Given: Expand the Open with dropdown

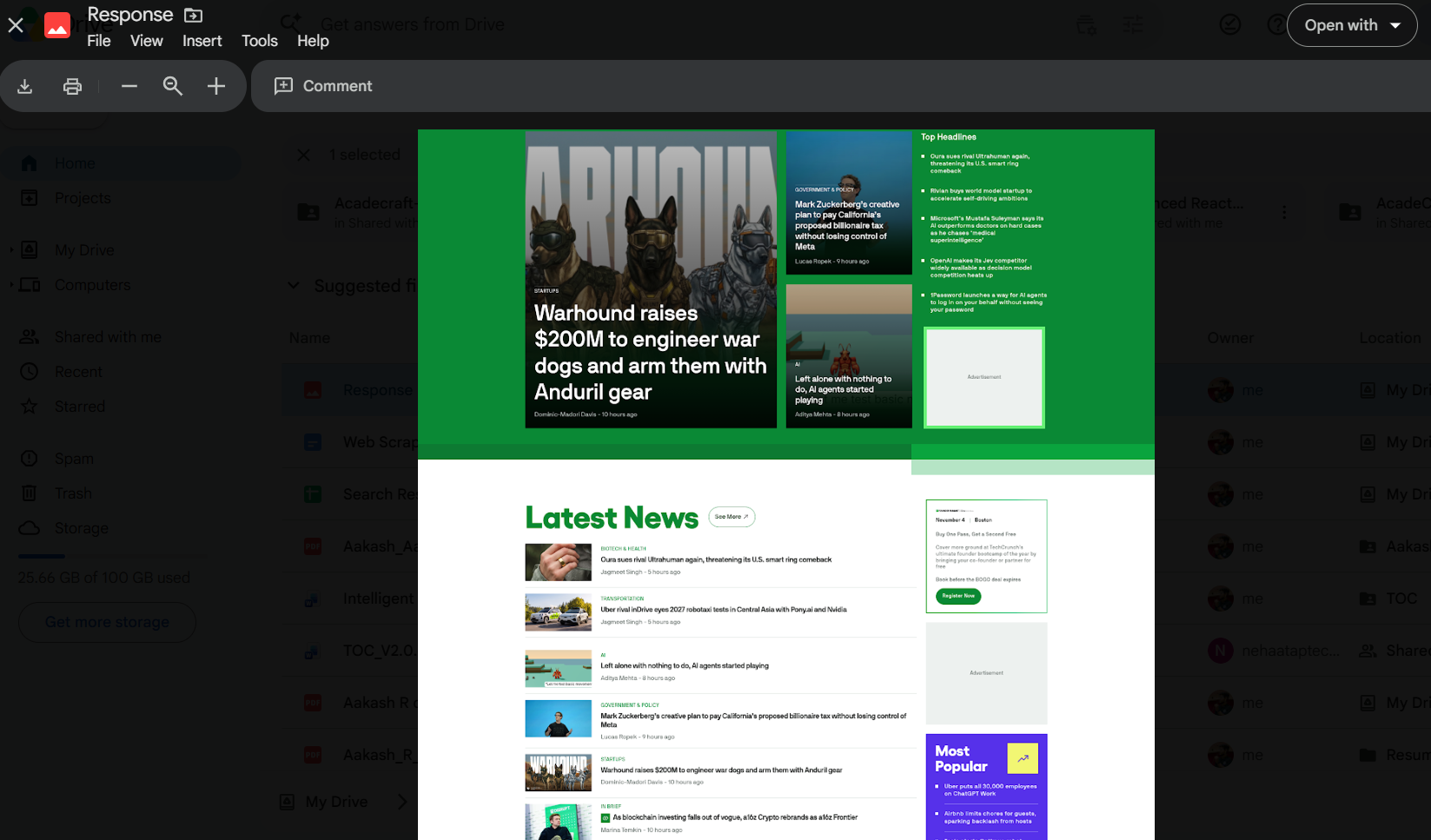Looking at the screenshot, I should [x=1352, y=25].
